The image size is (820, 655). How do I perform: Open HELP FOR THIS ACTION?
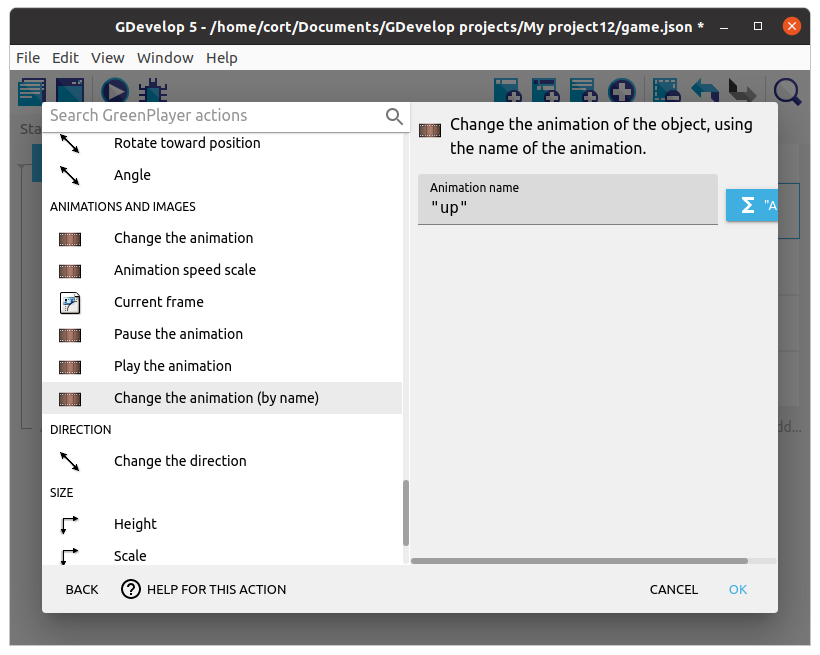coord(204,590)
